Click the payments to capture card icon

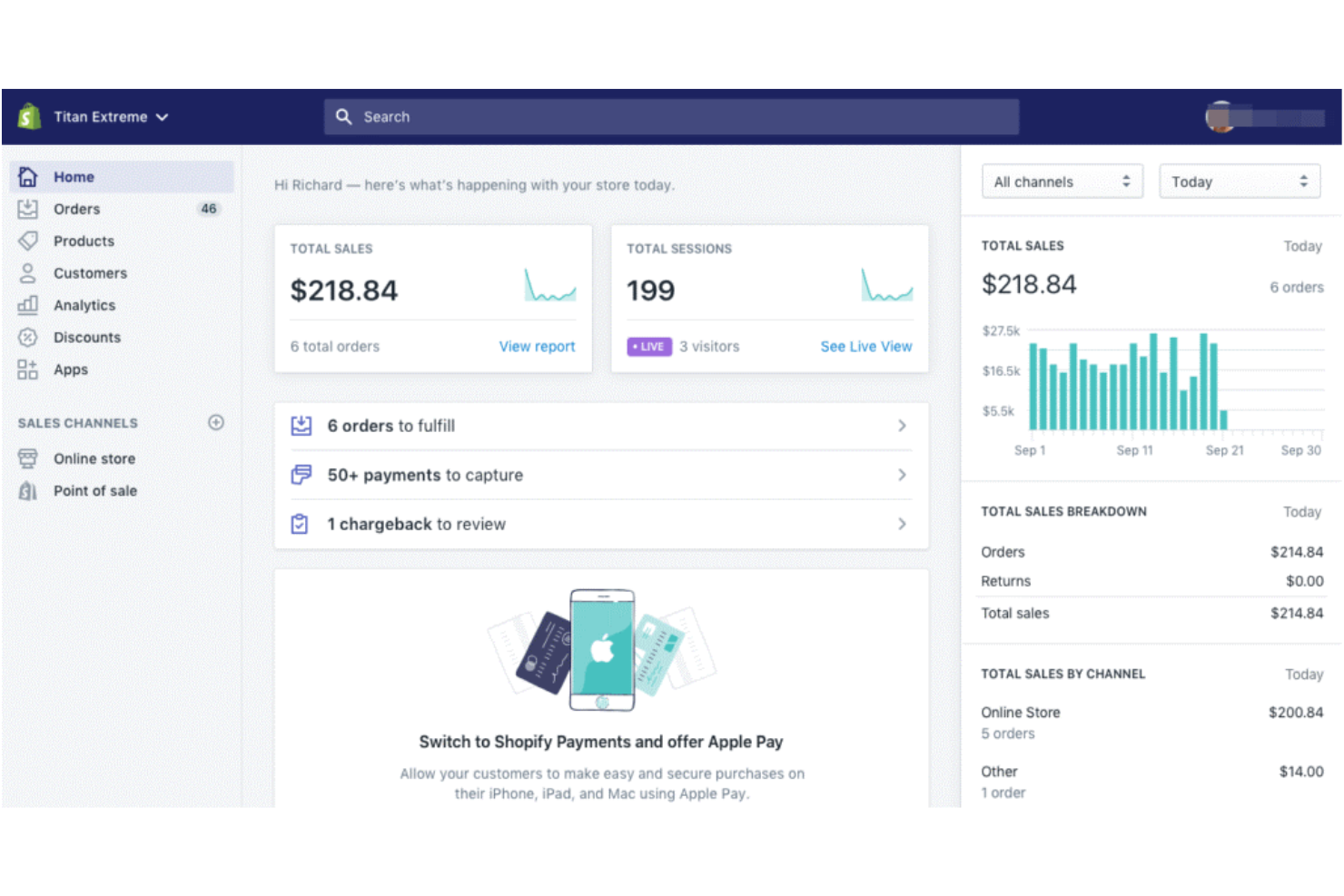pyautogui.click(x=301, y=474)
